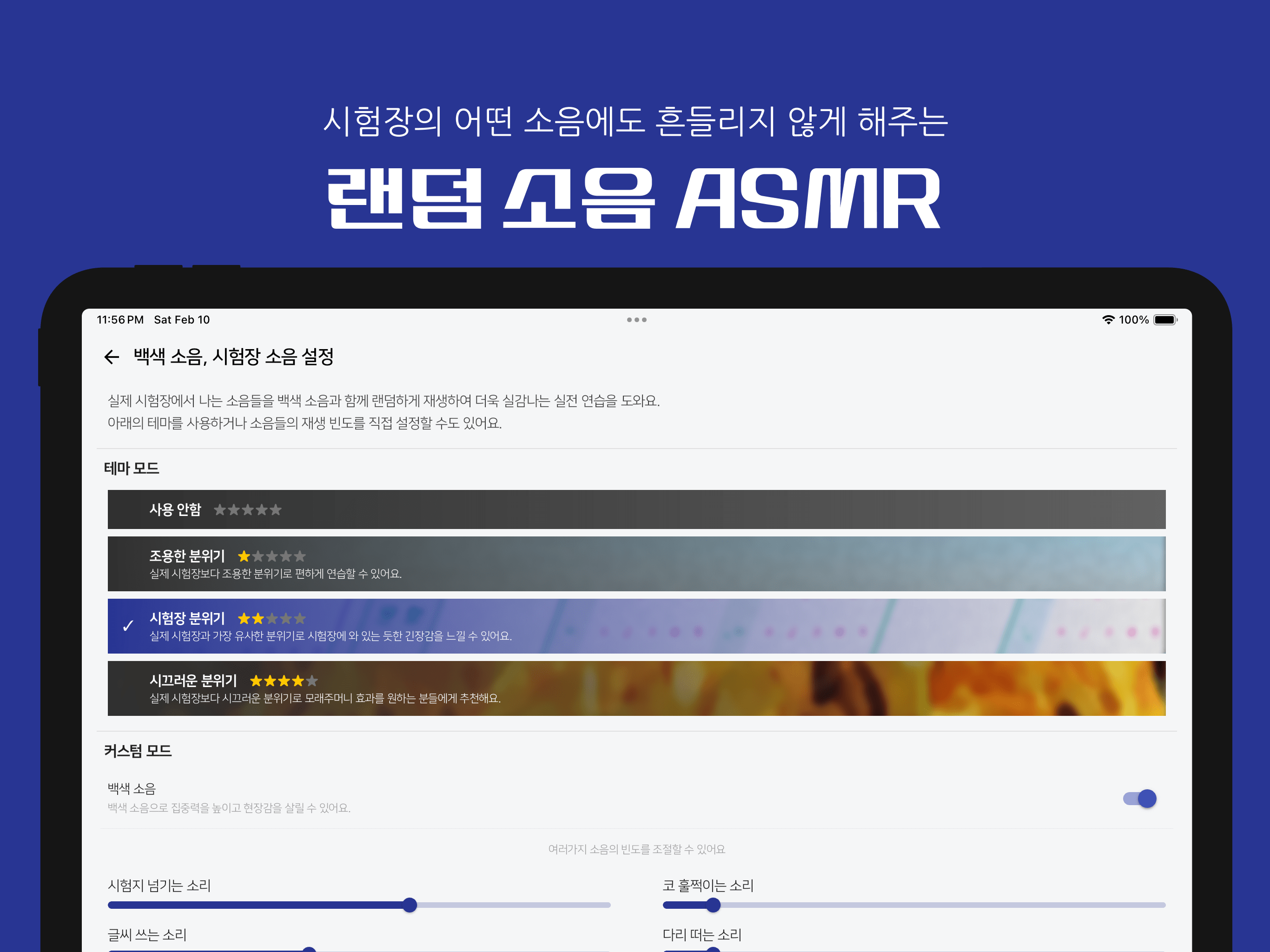Image resolution: width=1270 pixels, height=952 pixels.
Task: Adjust the 코 훌쩍이는 소리 slider
Action: coord(914,905)
